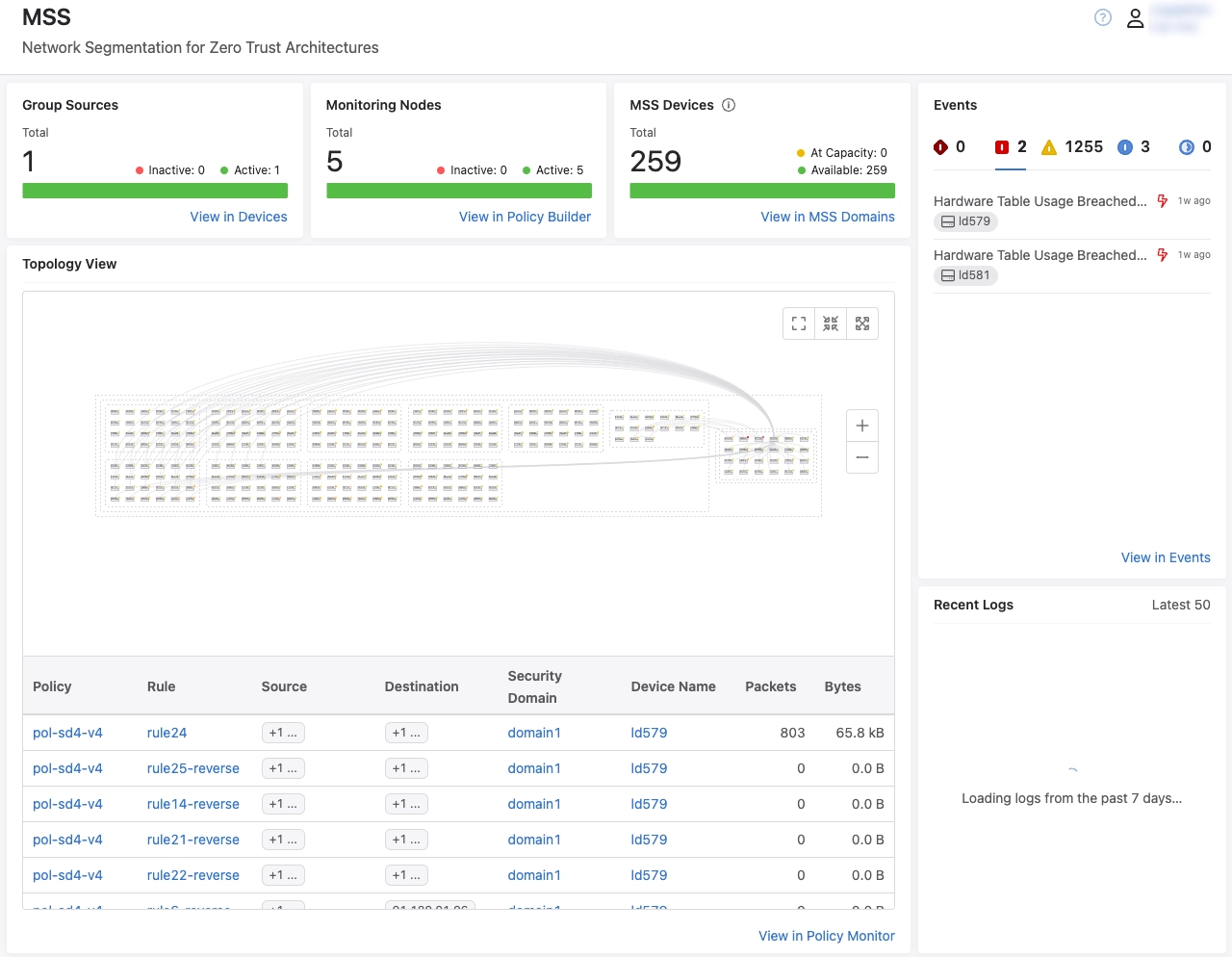The height and width of the screenshot is (957, 1232).
Task: Click the collapse all topology groups icon
Action: (831, 323)
